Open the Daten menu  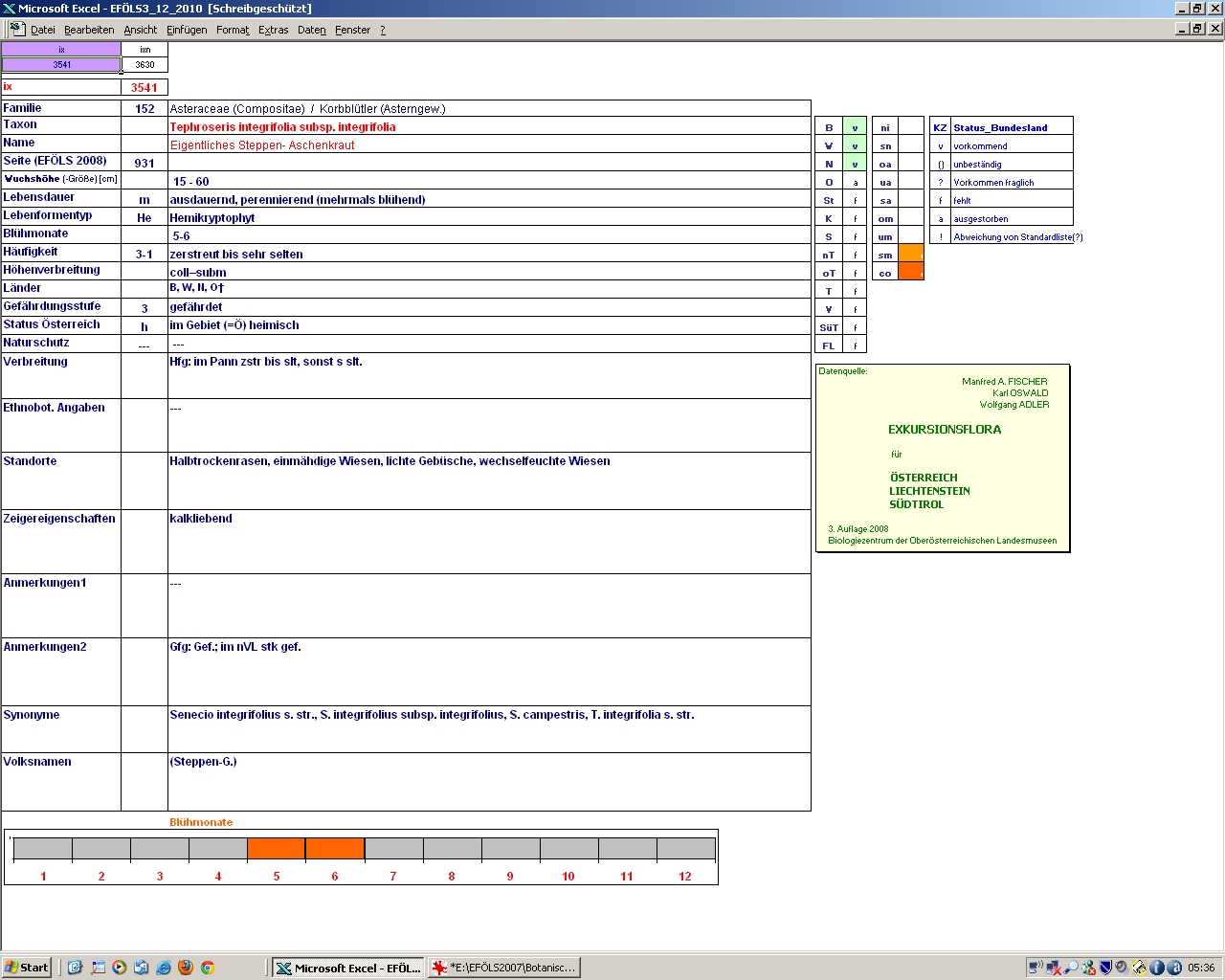(312, 30)
